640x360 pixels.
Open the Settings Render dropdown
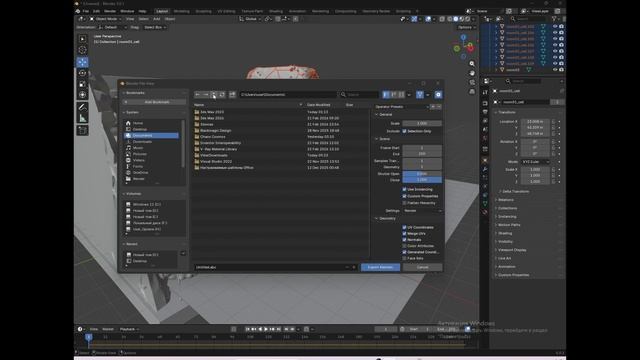[x=422, y=211]
